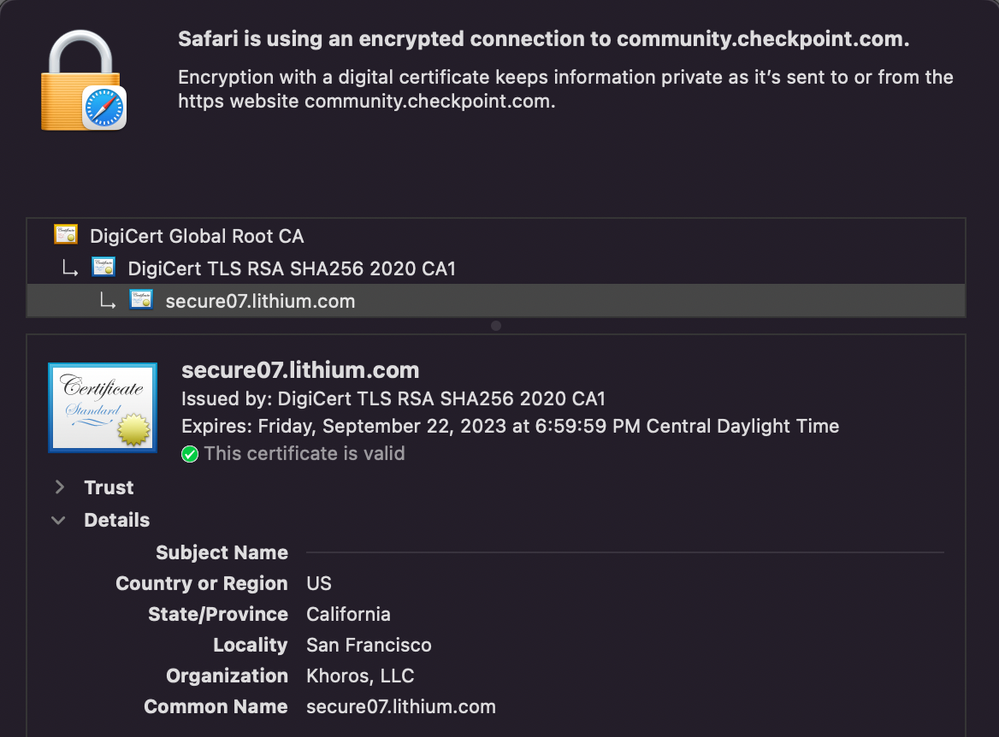Click the certificate expiration date line
This screenshot has width=999, height=737.
coord(510,426)
